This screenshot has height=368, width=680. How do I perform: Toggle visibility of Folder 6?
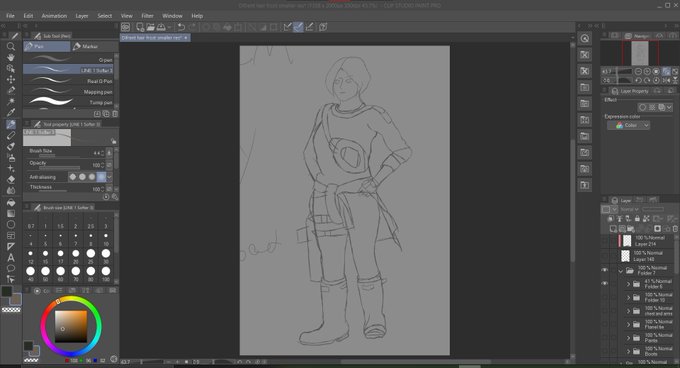click(605, 283)
